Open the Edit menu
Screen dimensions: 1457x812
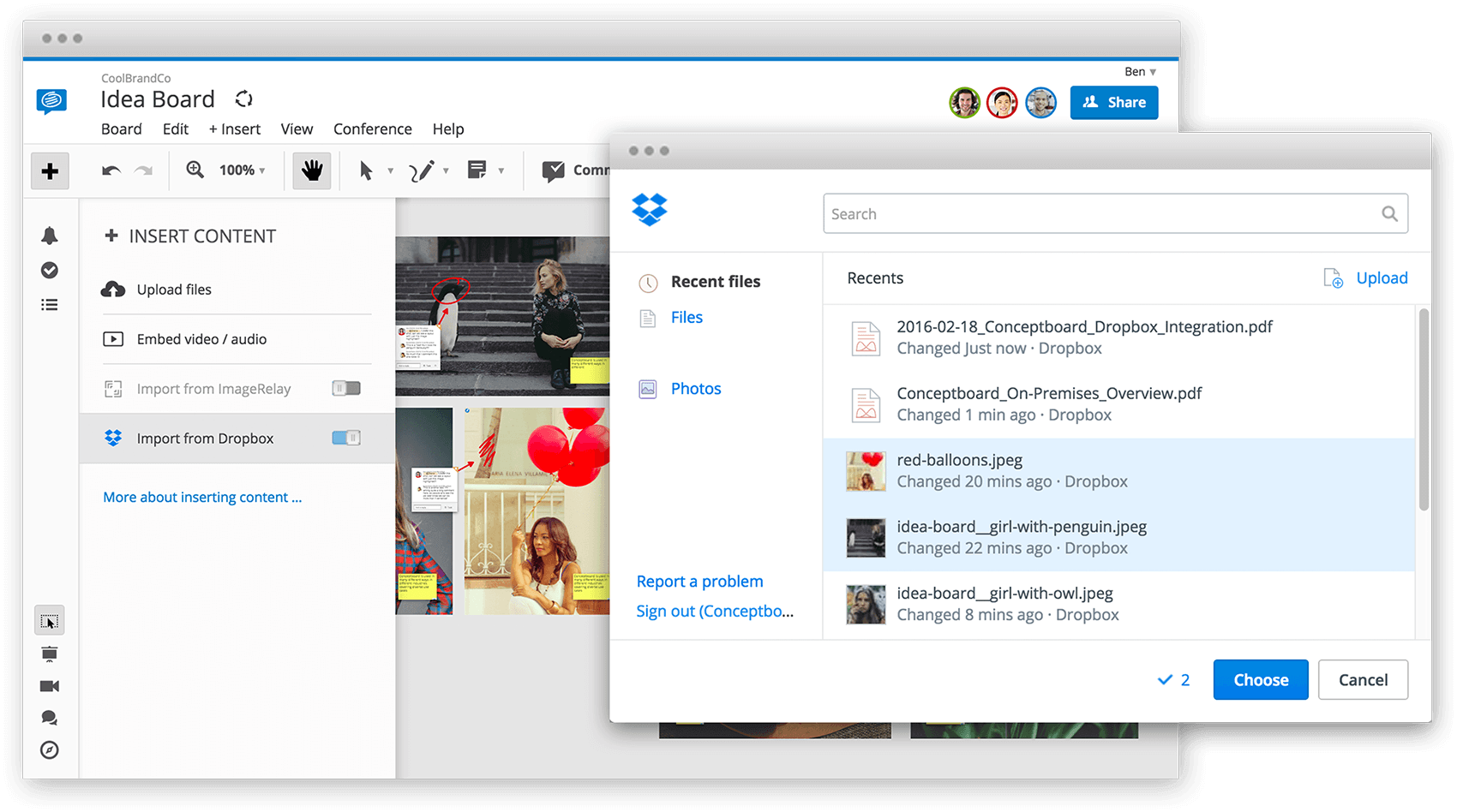176,129
